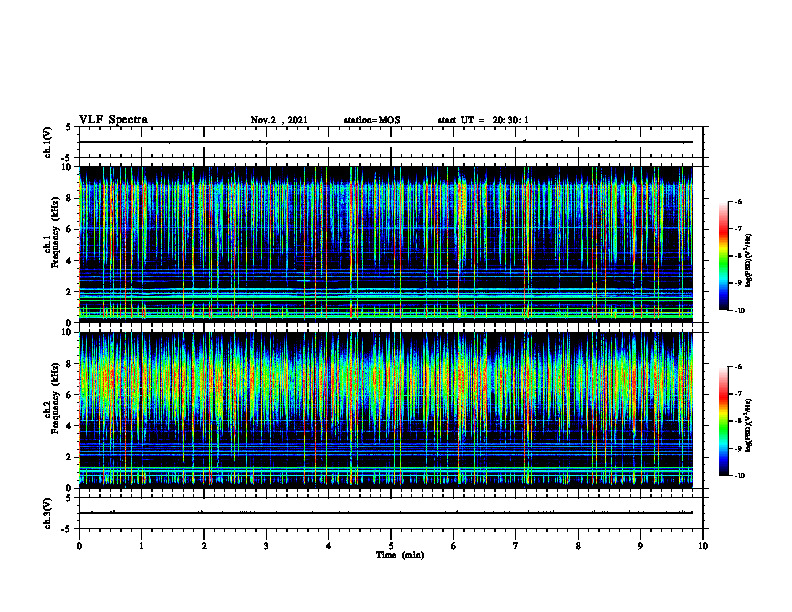Screen dimensions: 792x612
Task: Click the ch.1 spectrogram color scale bar
Action: click(x=723, y=256)
